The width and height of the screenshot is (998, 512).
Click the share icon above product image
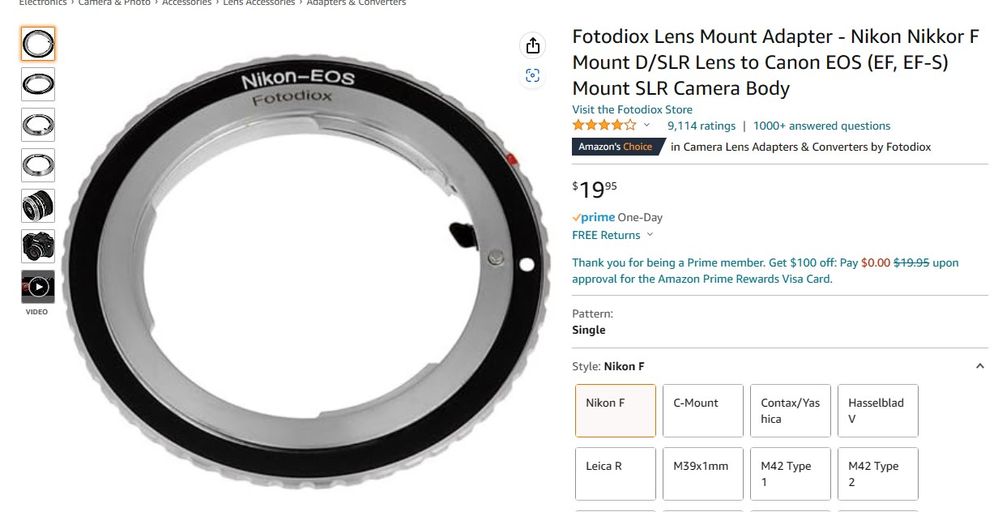pyautogui.click(x=532, y=46)
